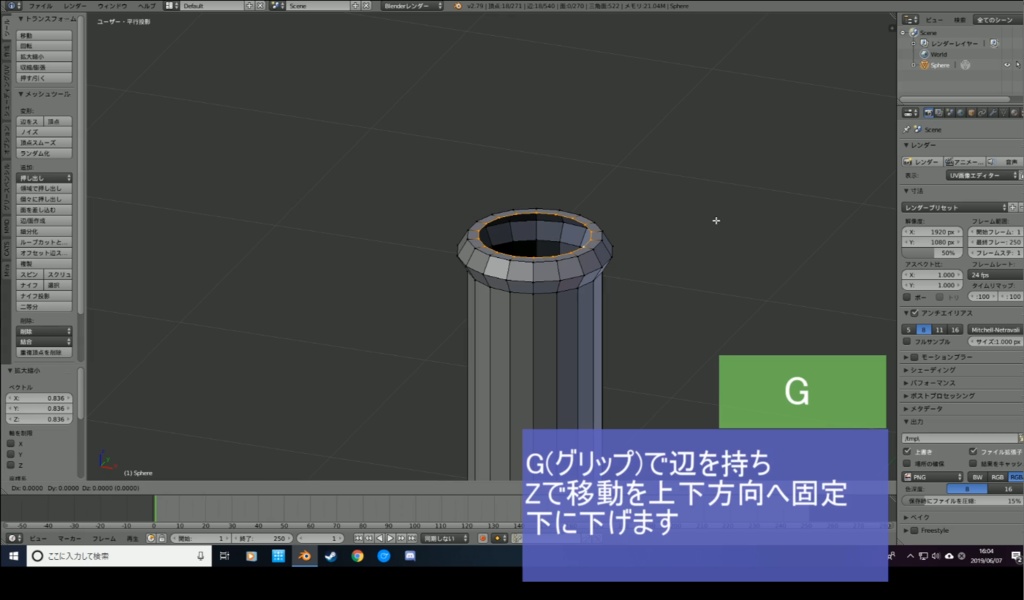Viewport: 1024px width, 600px height.
Task: Open the Render tab in the Properties editor
Action: point(928,112)
